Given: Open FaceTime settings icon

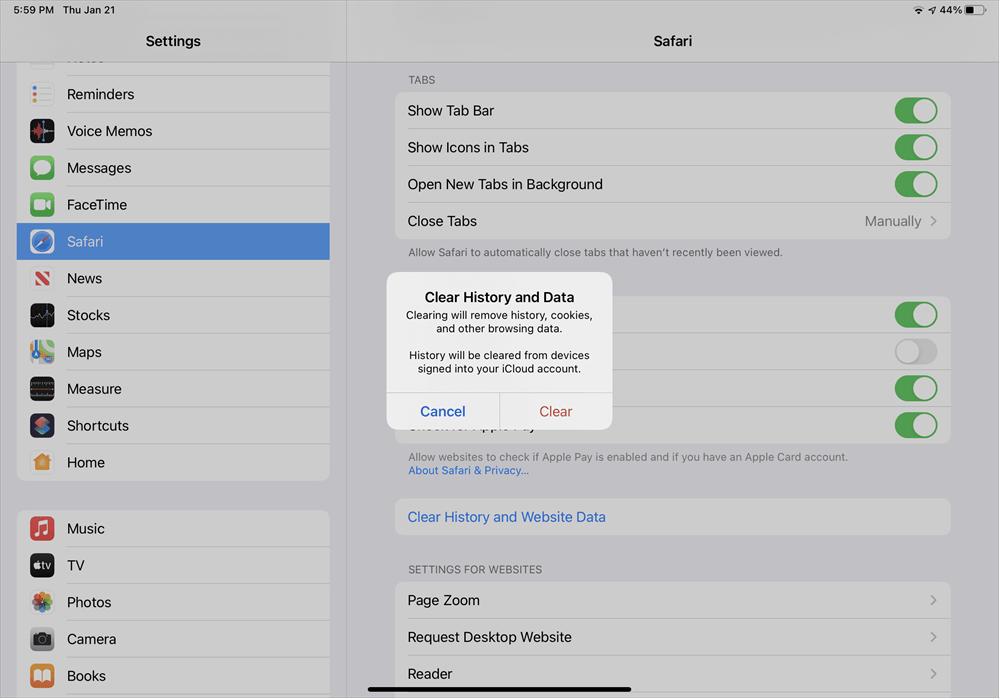Looking at the screenshot, I should (x=42, y=205).
